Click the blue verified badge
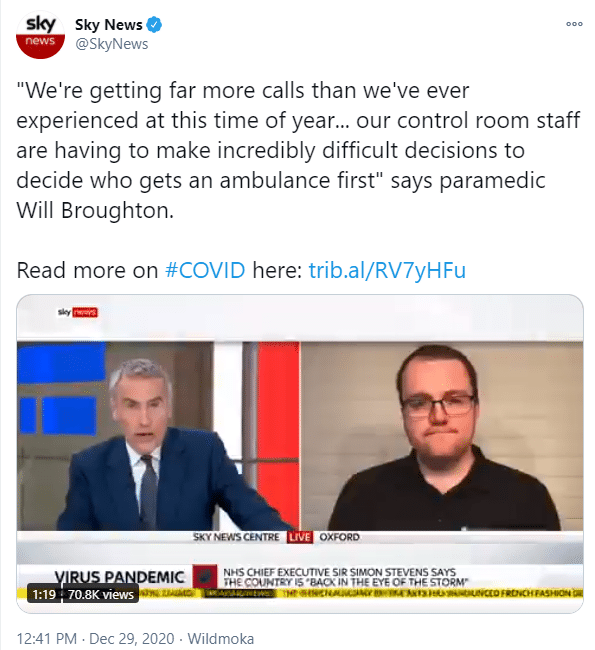The image size is (595, 650). click(x=154, y=25)
